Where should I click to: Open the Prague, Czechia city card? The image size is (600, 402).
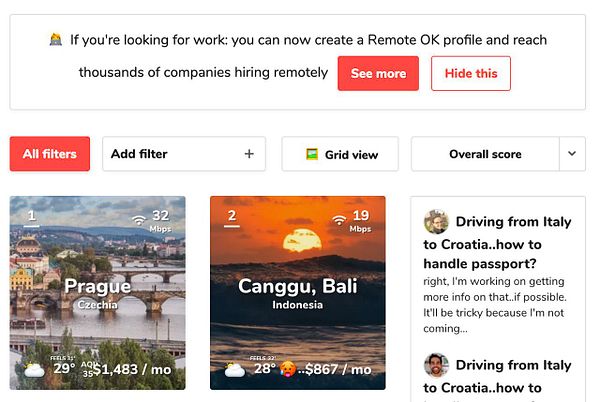coord(98,293)
